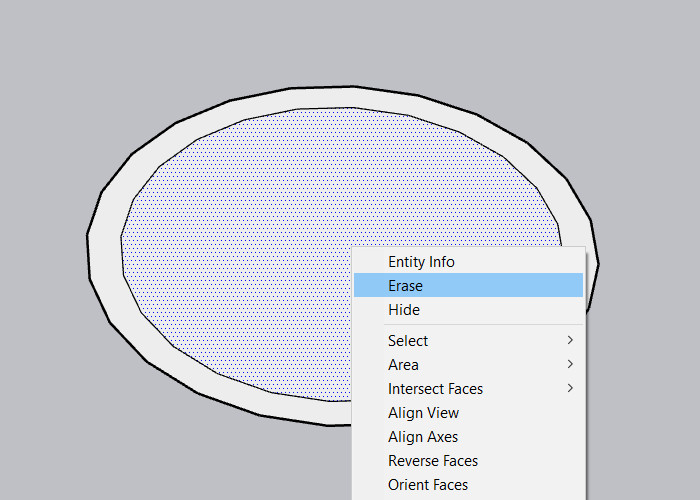700x500 pixels.
Task: Open the Select submenu entry
Action: pyautogui.click(x=408, y=341)
